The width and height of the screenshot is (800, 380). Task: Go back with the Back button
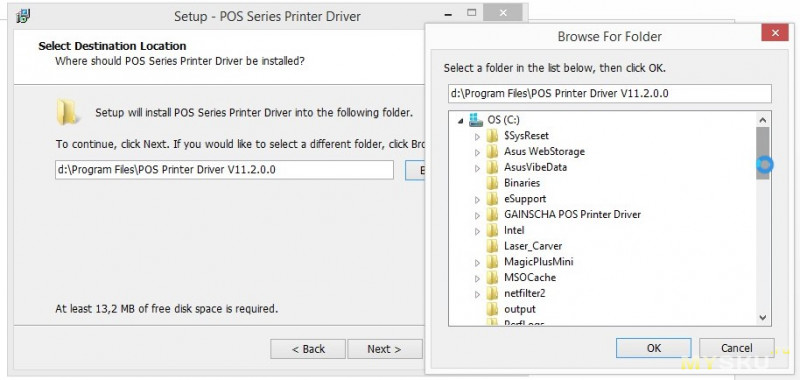click(x=308, y=349)
